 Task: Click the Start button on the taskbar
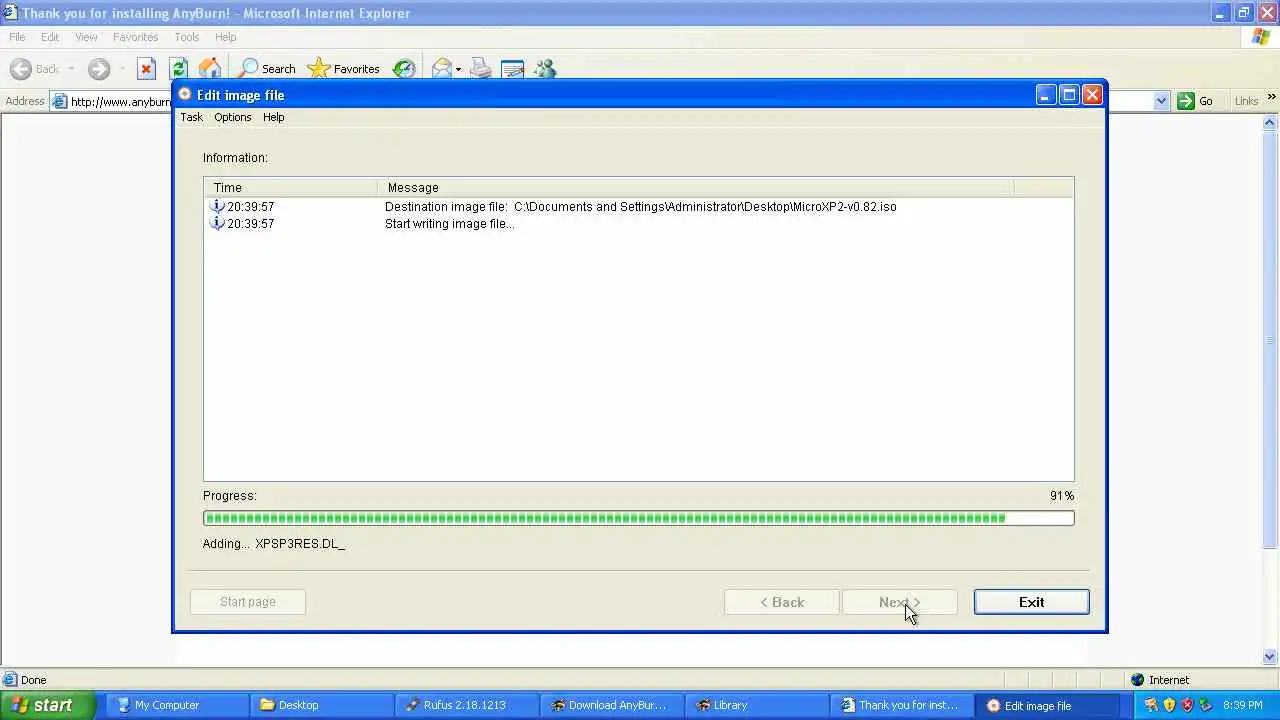click(x=48, y=705)
